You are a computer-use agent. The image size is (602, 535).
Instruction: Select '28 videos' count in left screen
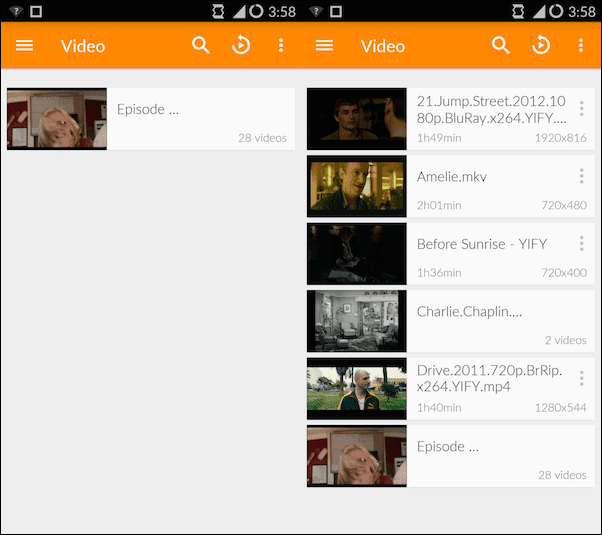click(x=262, y=137)
